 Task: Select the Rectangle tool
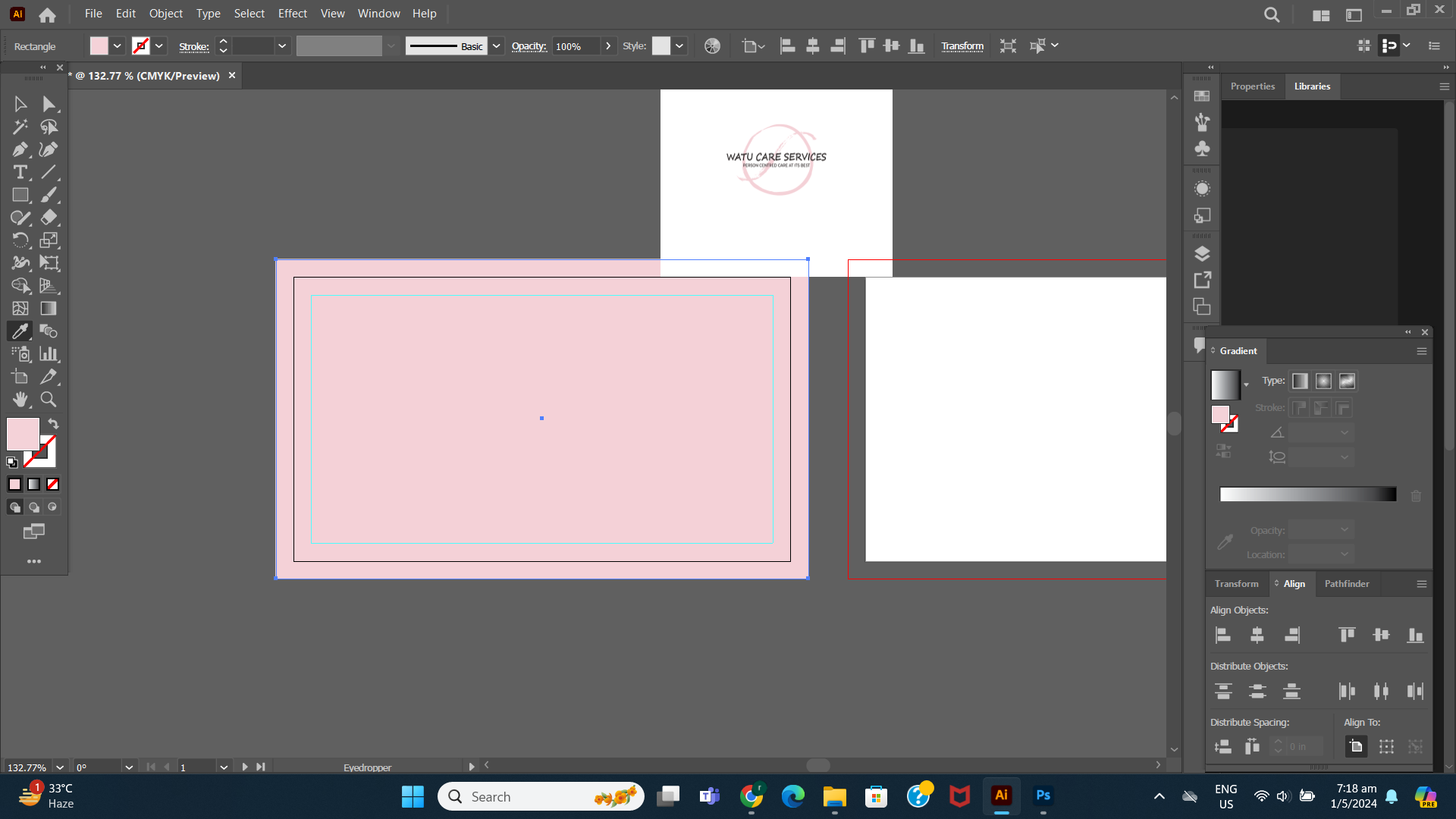[20, 195]
